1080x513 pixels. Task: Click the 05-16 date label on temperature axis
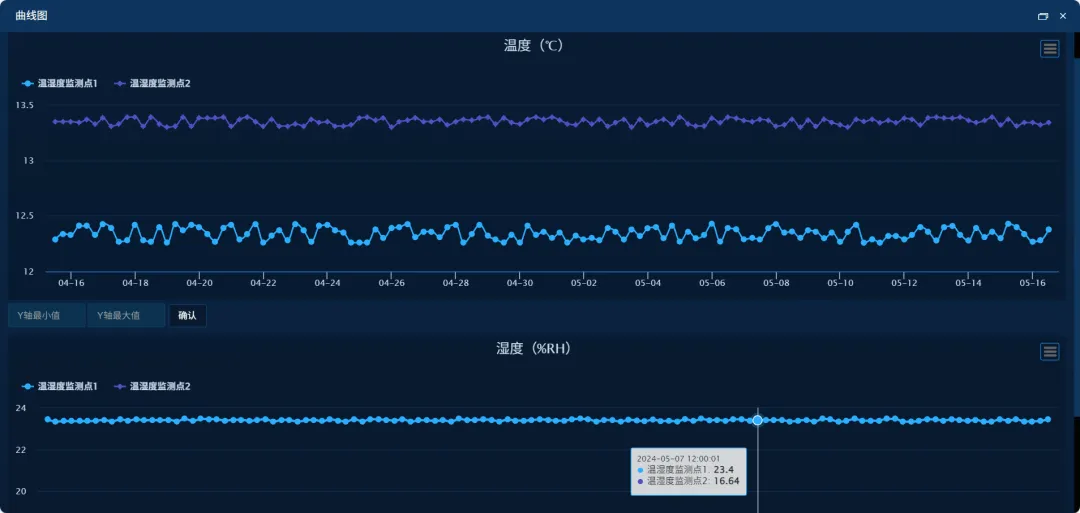(1032, 283)
